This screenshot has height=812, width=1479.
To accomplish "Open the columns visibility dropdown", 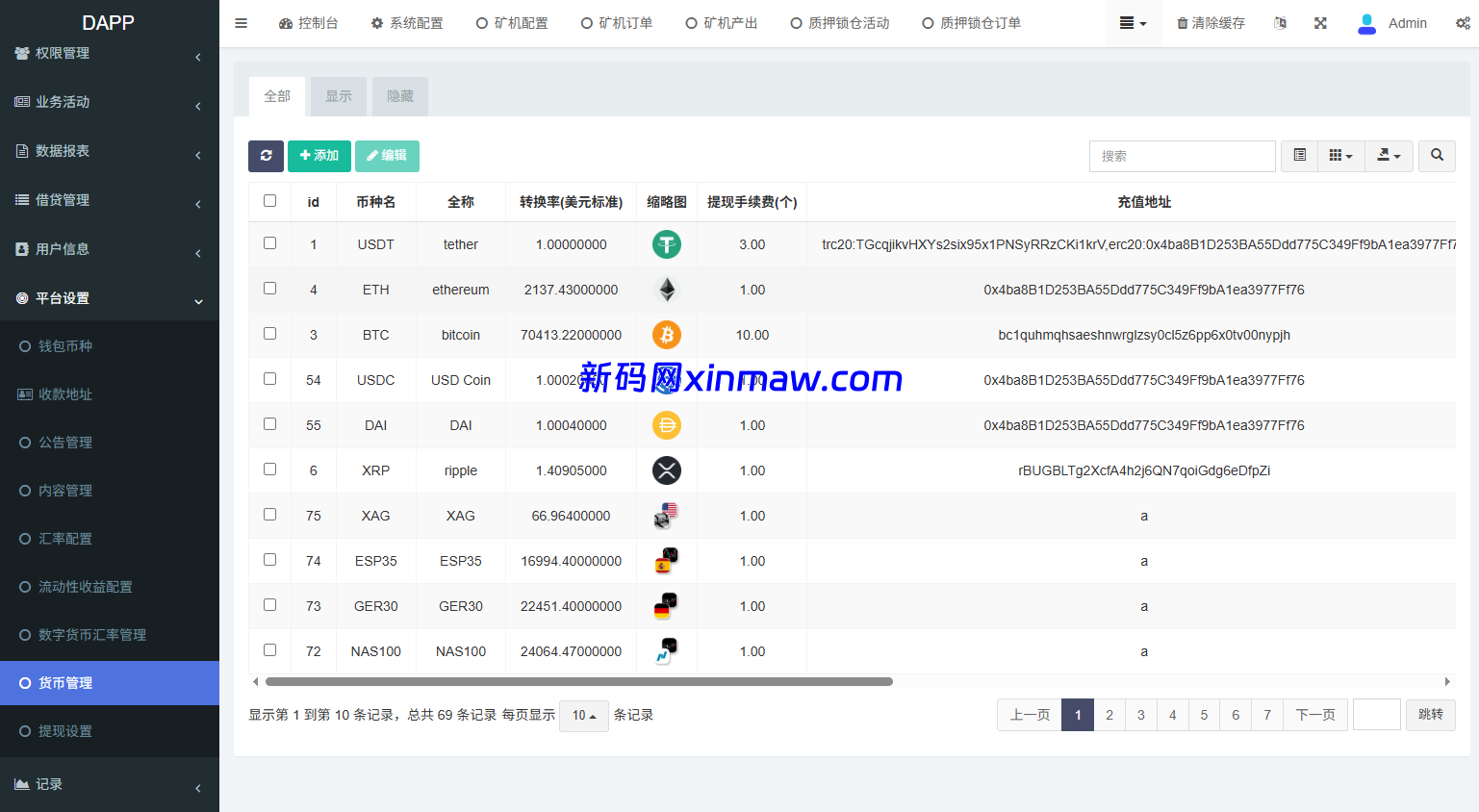I will coord(1340,156).
